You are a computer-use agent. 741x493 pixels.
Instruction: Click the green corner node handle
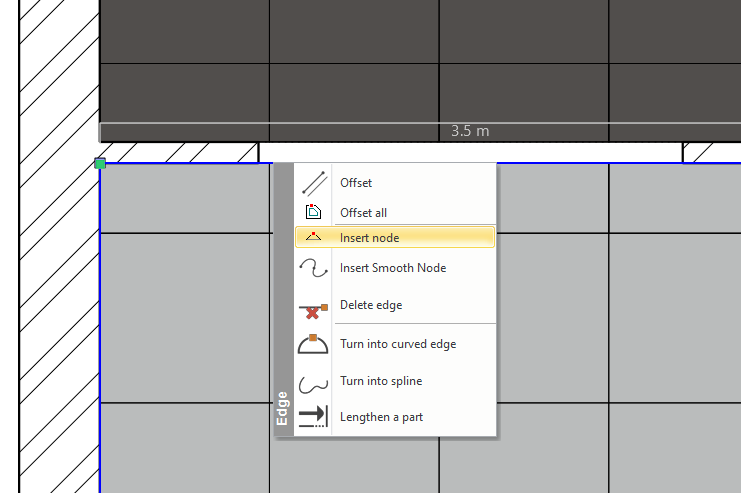(x=100, y=163)
